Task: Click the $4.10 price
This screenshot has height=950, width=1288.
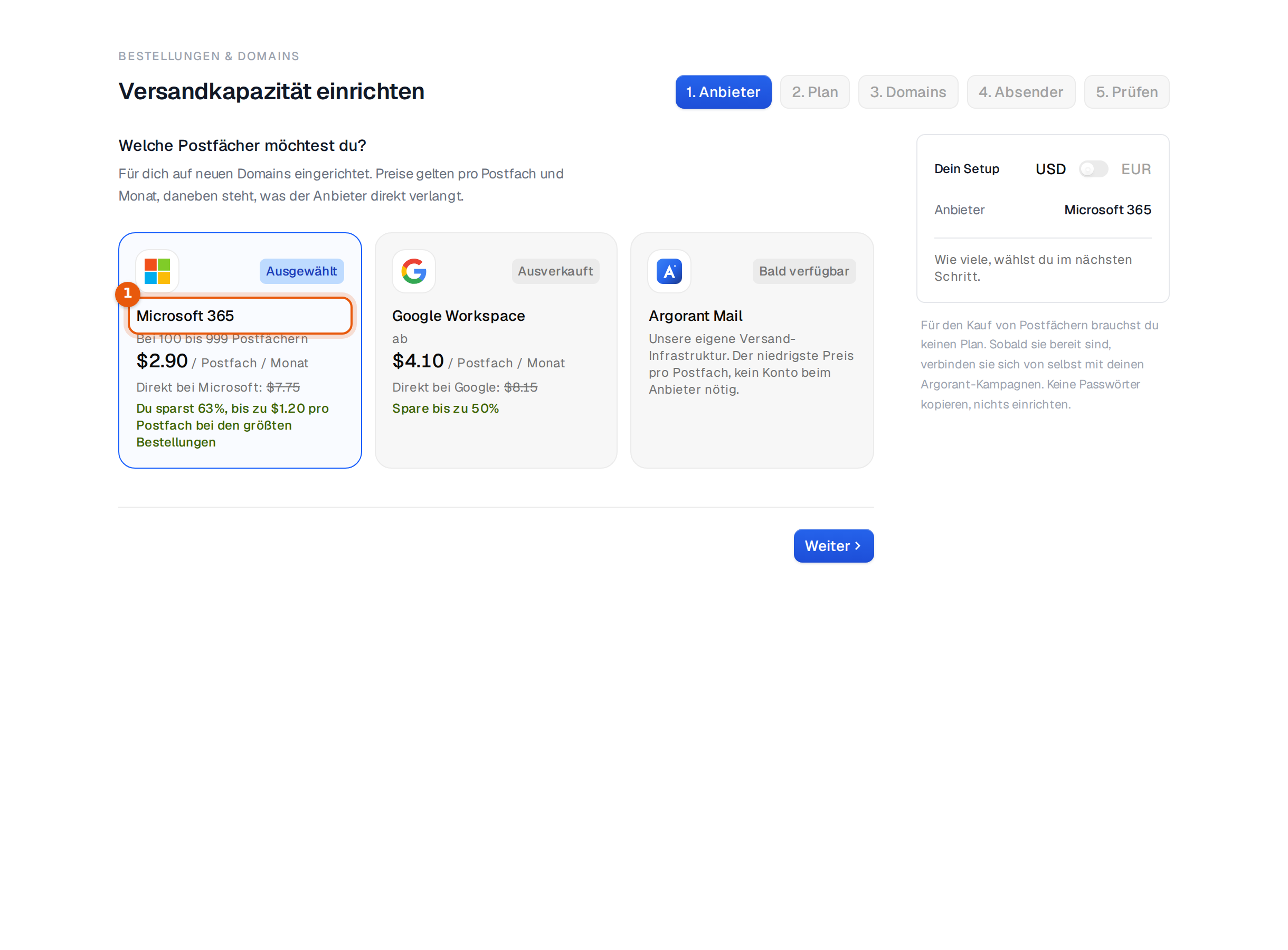Action: [418, 361]
